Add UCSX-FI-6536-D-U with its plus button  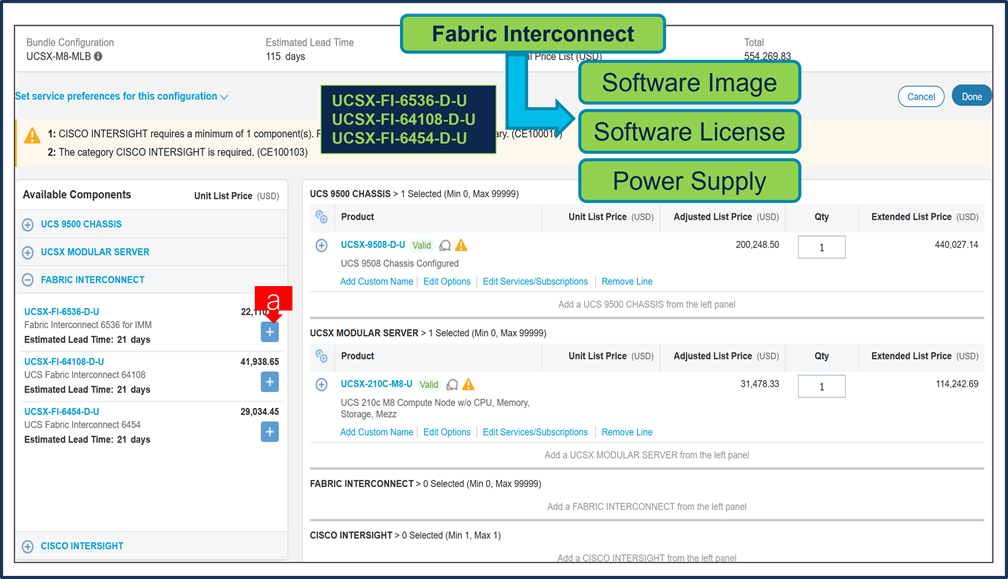point(270,332)
